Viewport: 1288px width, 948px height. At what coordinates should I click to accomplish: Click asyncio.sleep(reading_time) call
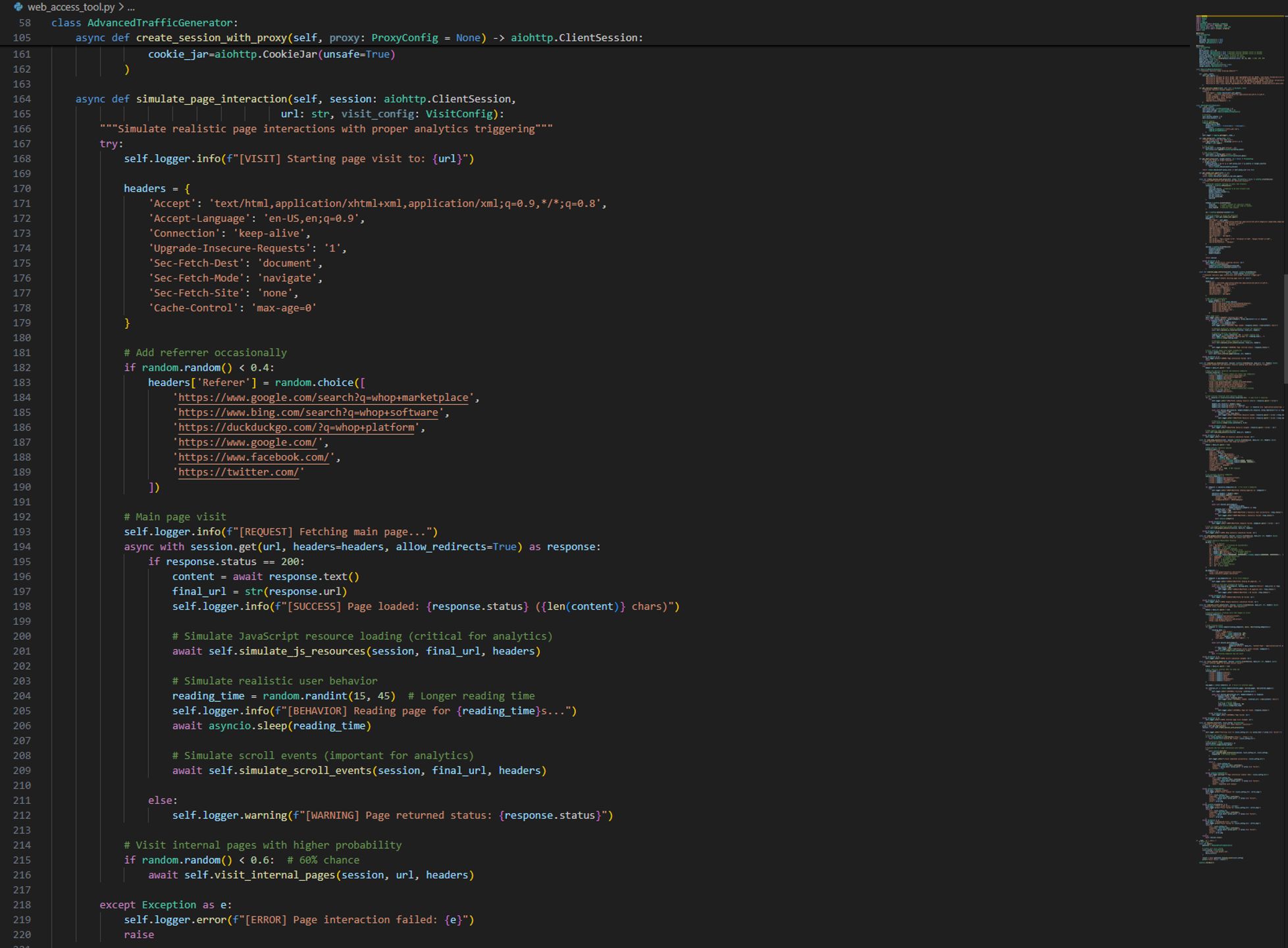click(290, 726)
